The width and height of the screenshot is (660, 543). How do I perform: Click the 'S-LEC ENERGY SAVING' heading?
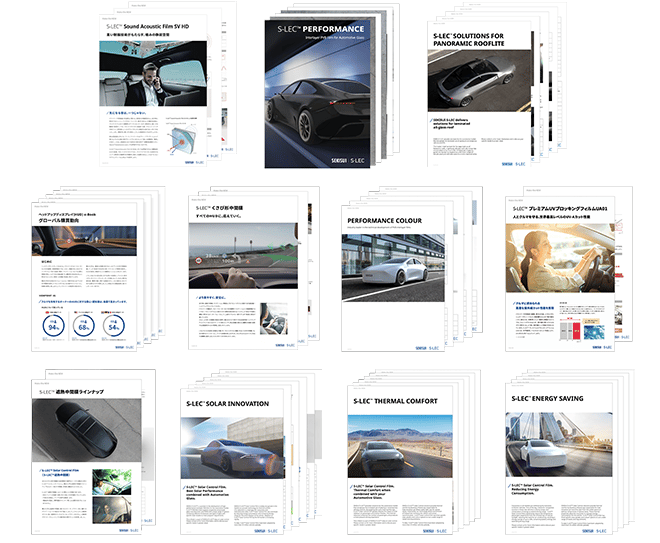[547, 398]
